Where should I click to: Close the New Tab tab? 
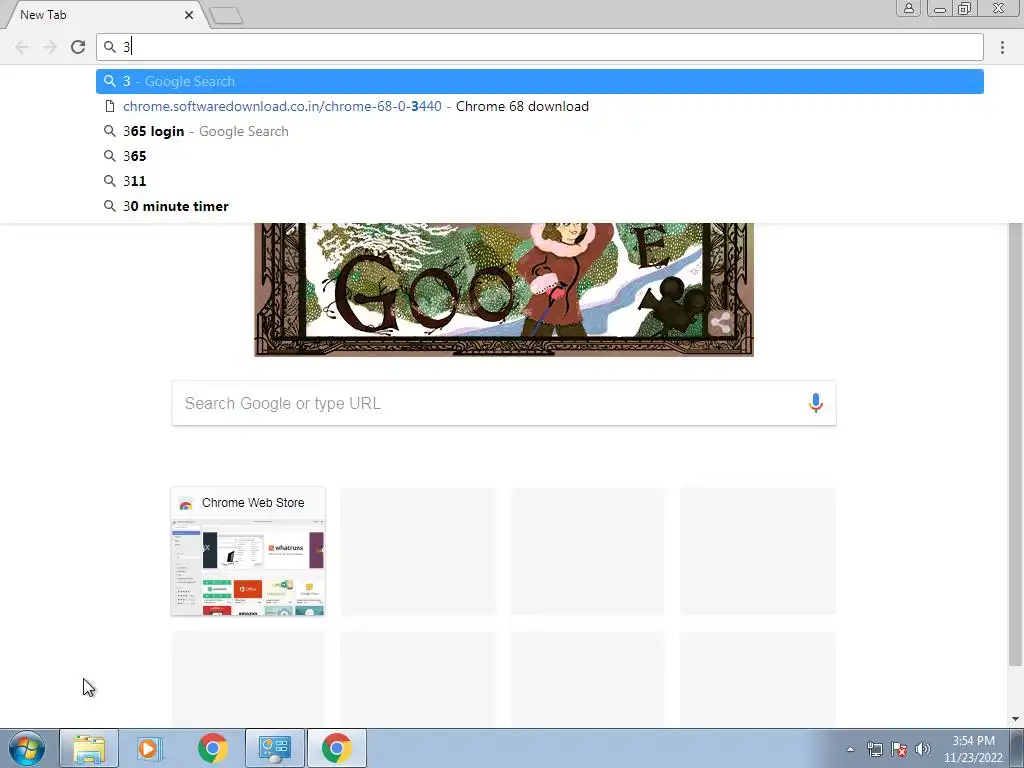(189, 14)
